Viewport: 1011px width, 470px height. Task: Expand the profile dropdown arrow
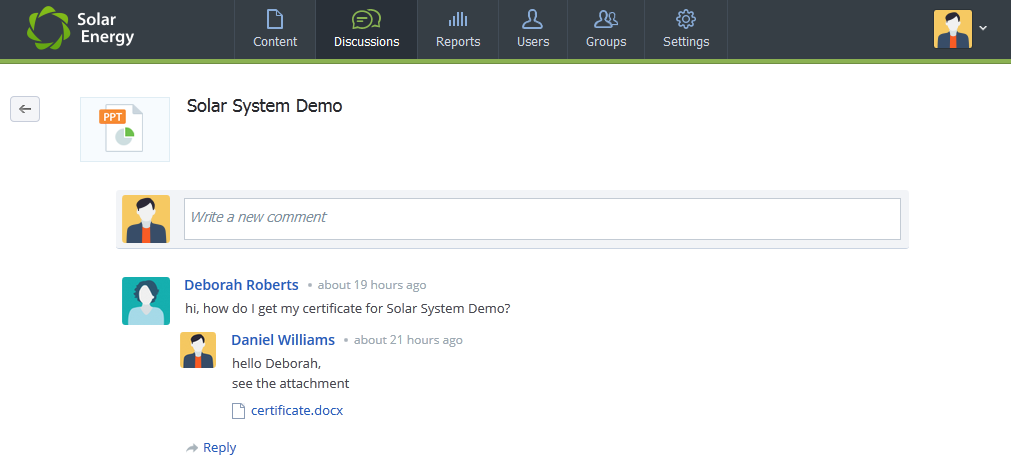click(983, 28)
